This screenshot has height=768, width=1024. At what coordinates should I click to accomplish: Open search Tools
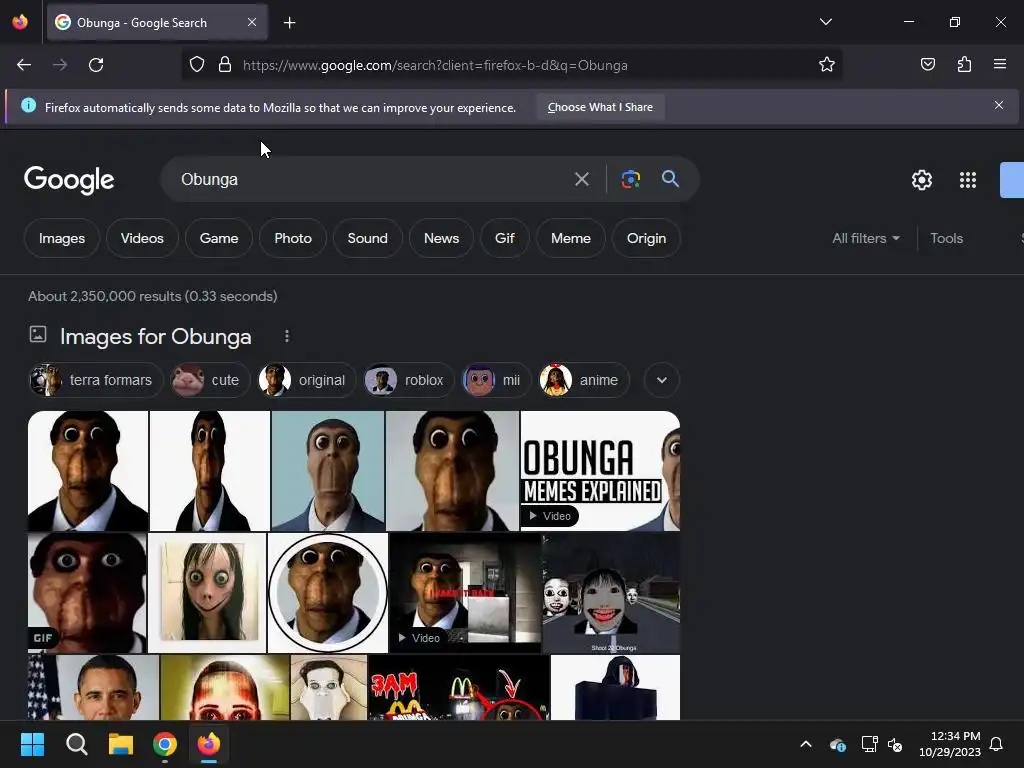point(946,238)
